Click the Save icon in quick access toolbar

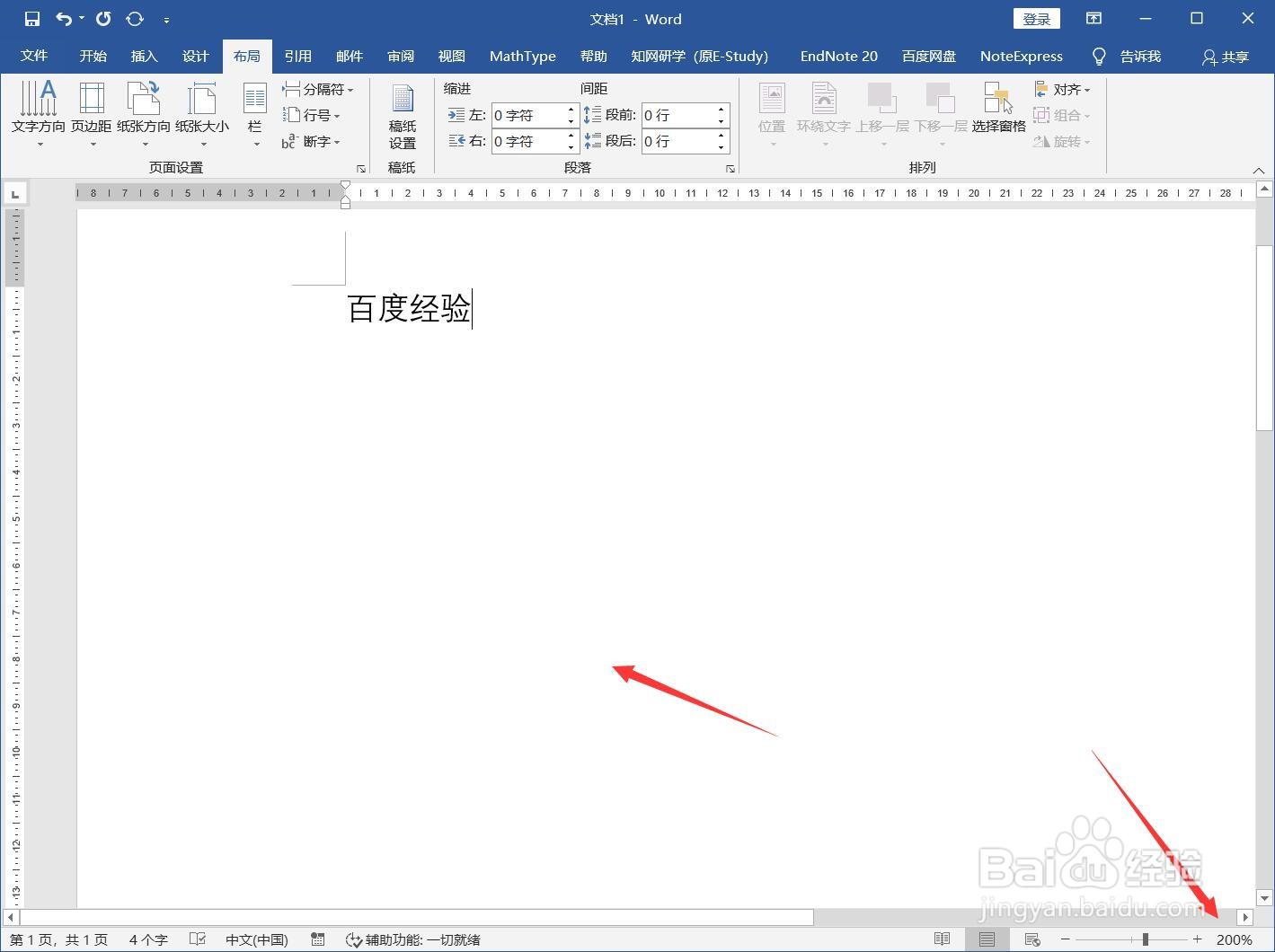31,18
